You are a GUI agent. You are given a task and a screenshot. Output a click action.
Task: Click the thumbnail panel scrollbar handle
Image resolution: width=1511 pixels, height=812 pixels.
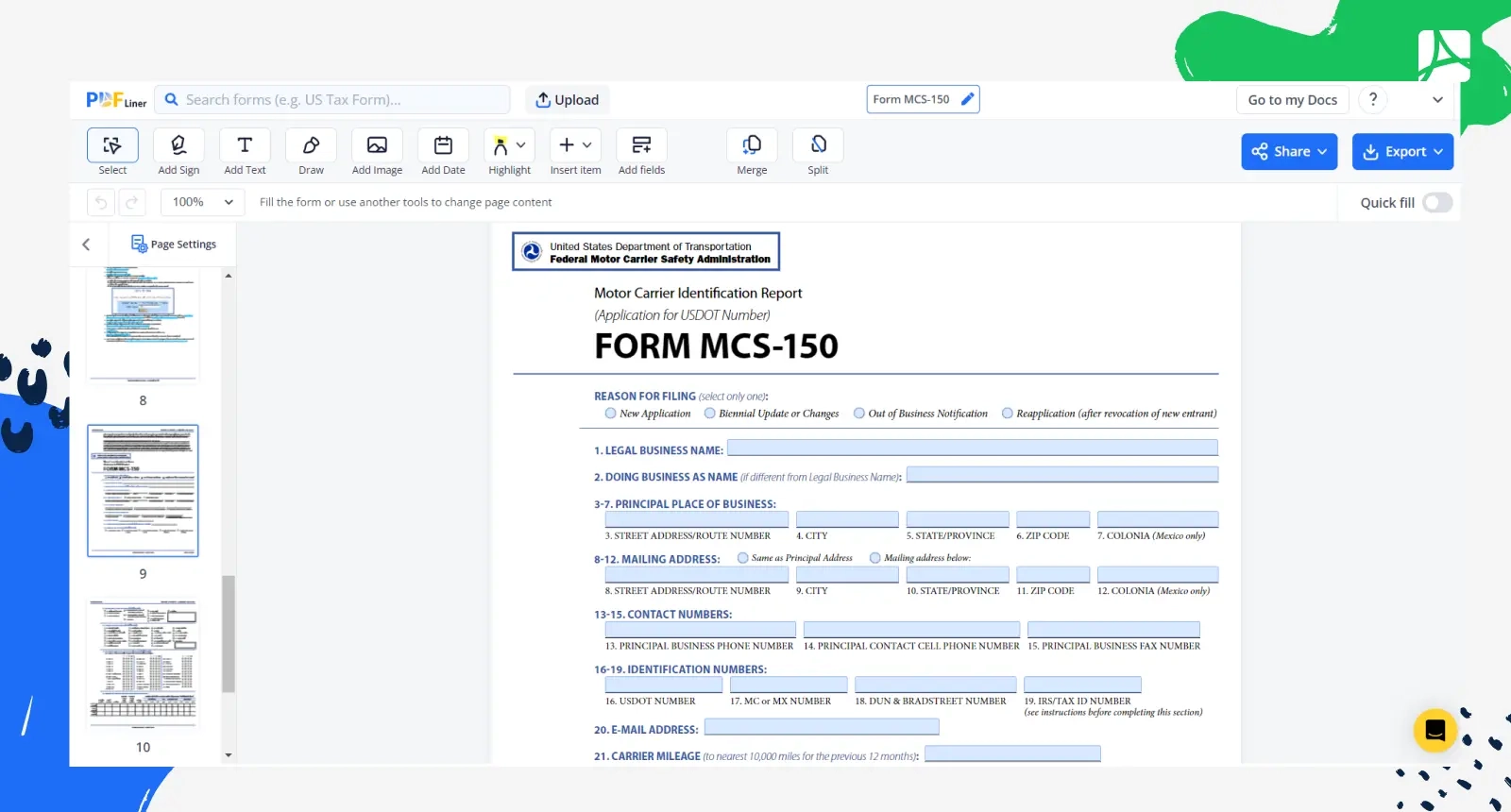click(x=228, y=634)
